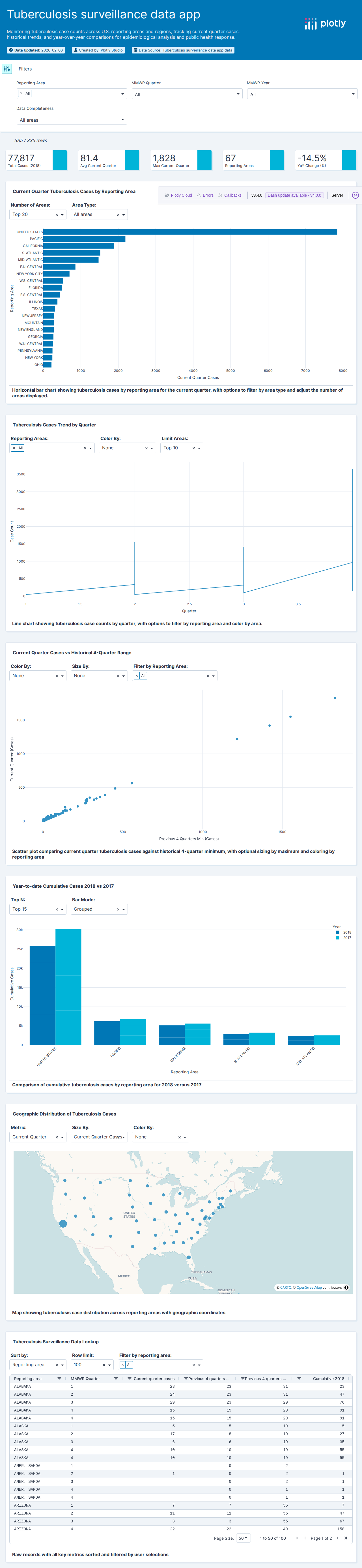The image size is (362, 1568).
Task: Toggle 2017 series in chart legend
Action: [x=344, y=938]
